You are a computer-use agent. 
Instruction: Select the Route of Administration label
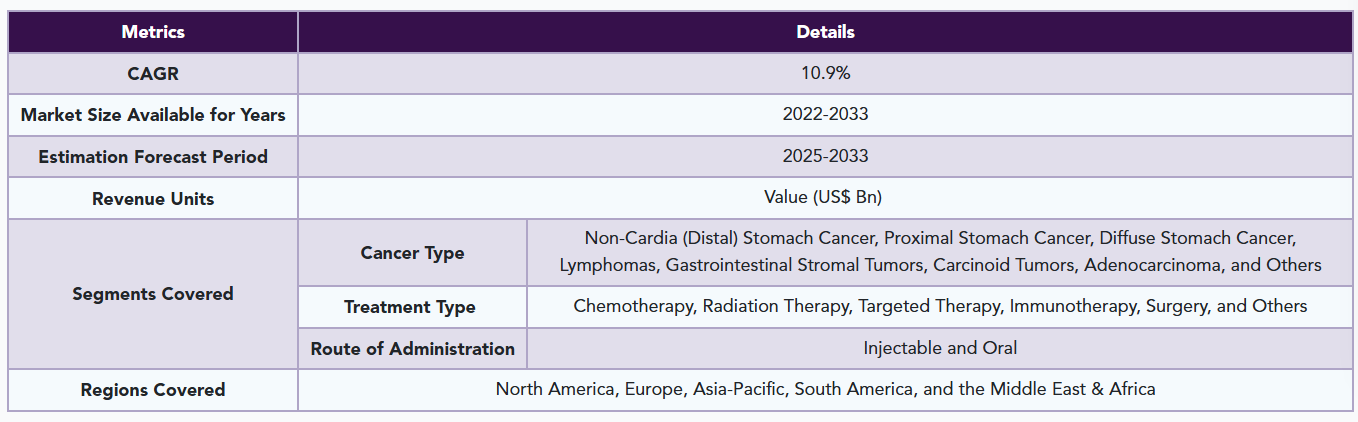click(x=412, y=349)
